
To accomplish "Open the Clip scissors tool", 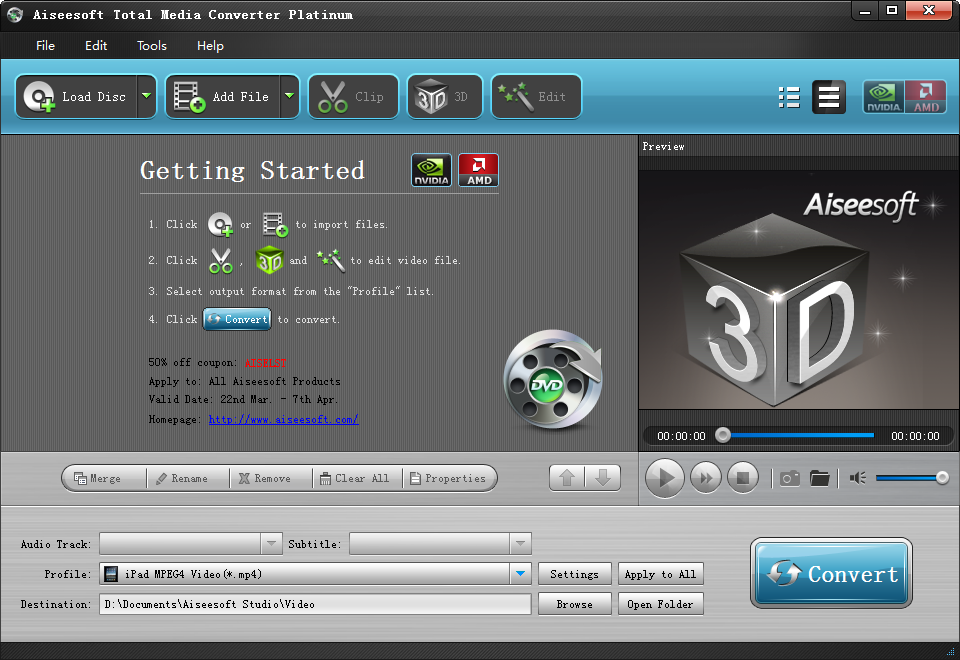I will click(353, 97).
